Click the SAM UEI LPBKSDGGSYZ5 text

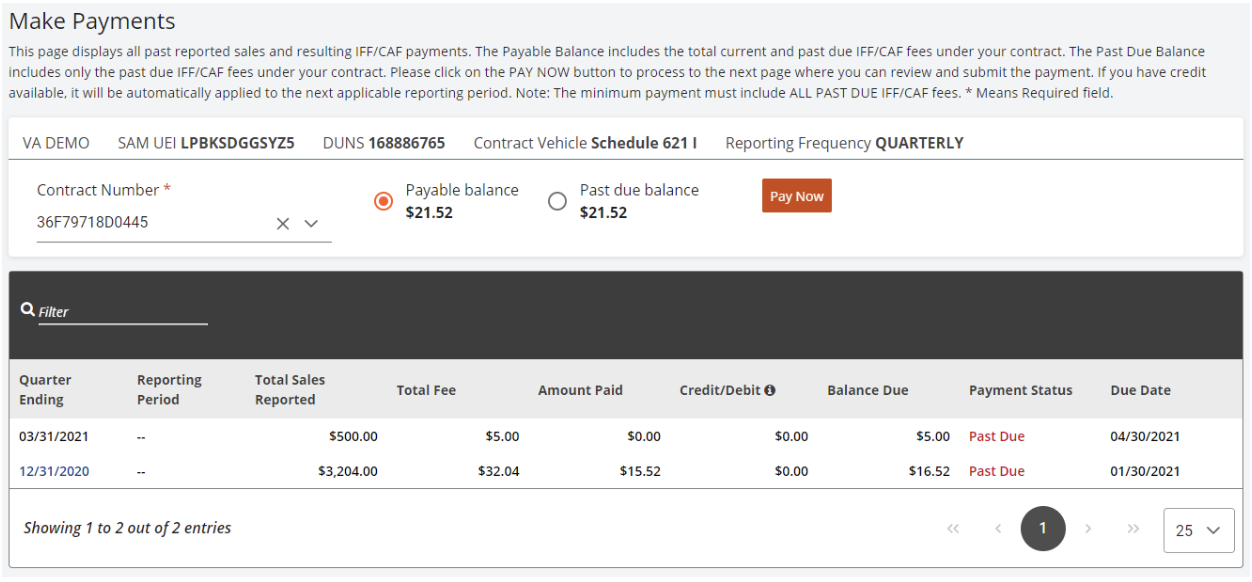206,143
